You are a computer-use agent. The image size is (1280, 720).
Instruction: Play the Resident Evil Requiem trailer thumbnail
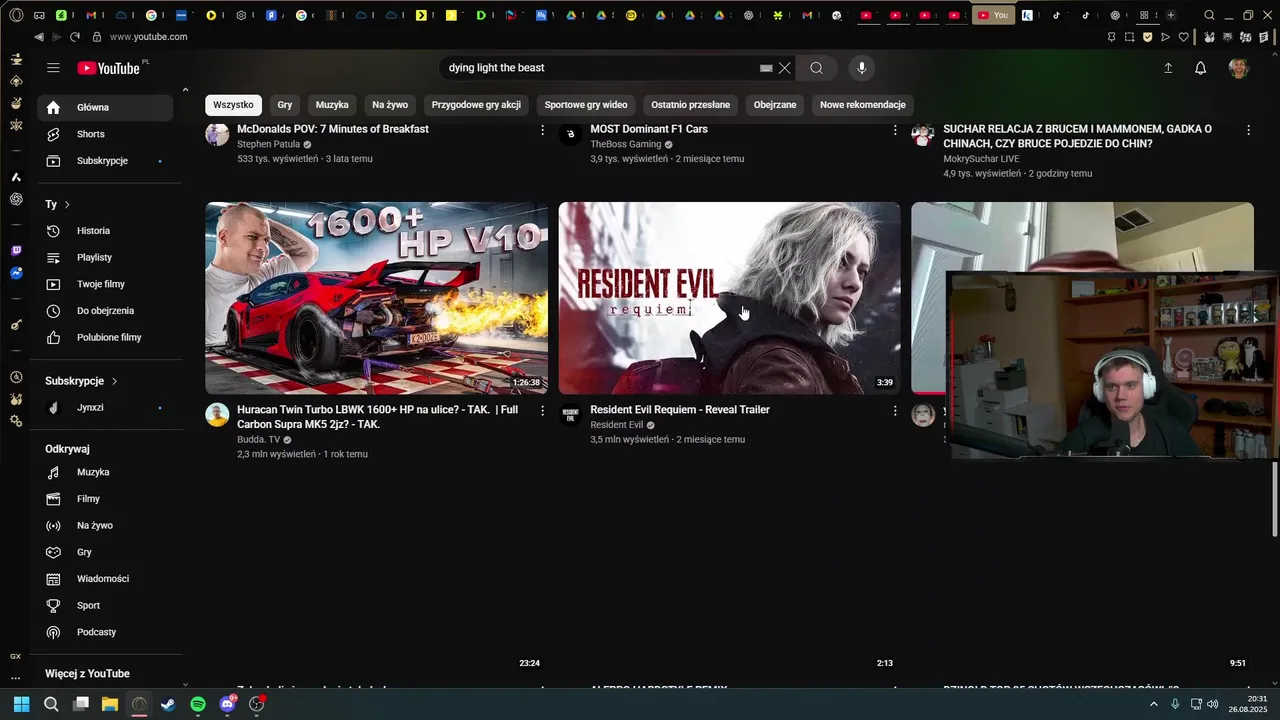click(x=729, y=298)
